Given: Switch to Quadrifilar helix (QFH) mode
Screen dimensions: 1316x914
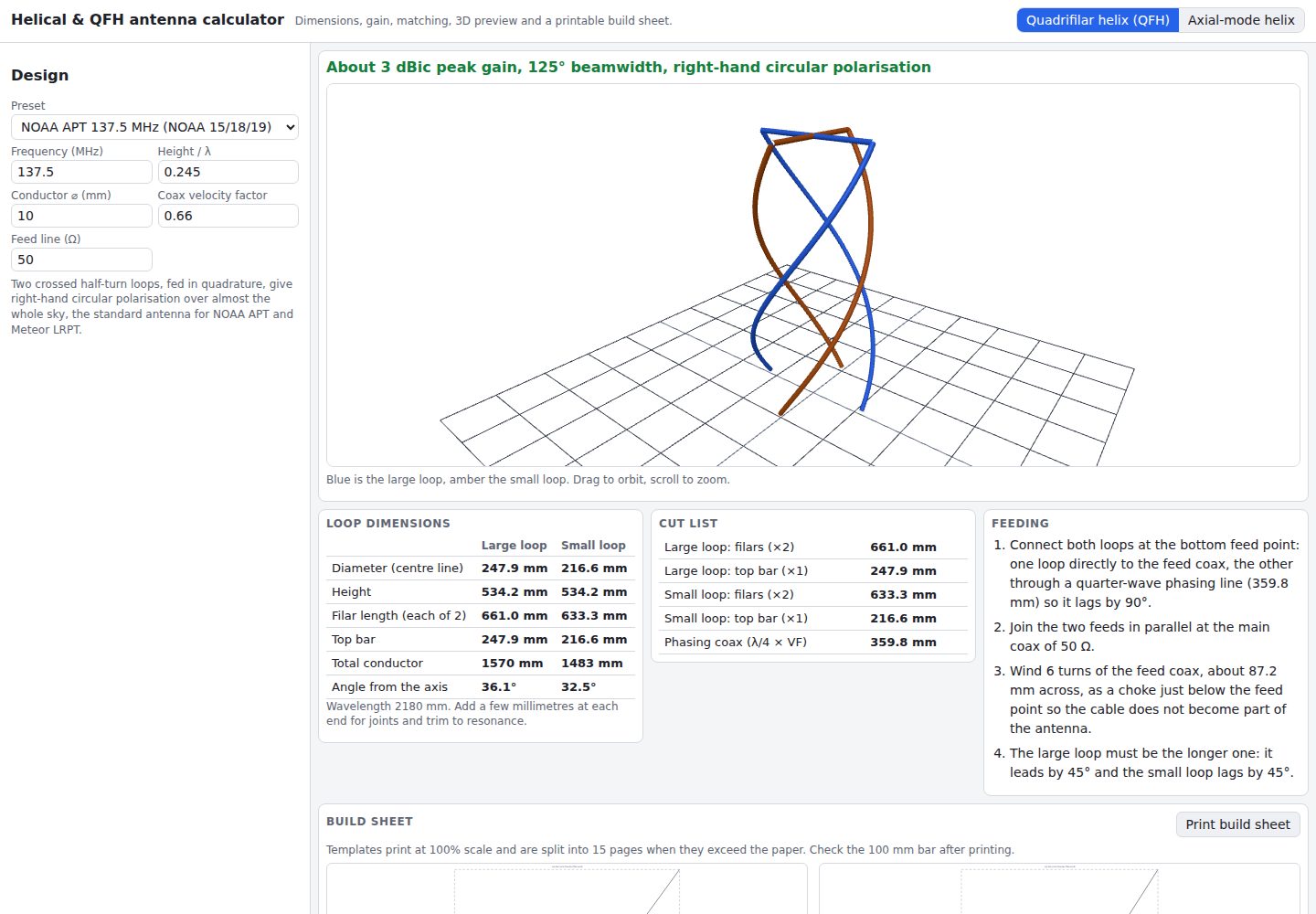Looking at the screenshot, I should point(1098,20).
